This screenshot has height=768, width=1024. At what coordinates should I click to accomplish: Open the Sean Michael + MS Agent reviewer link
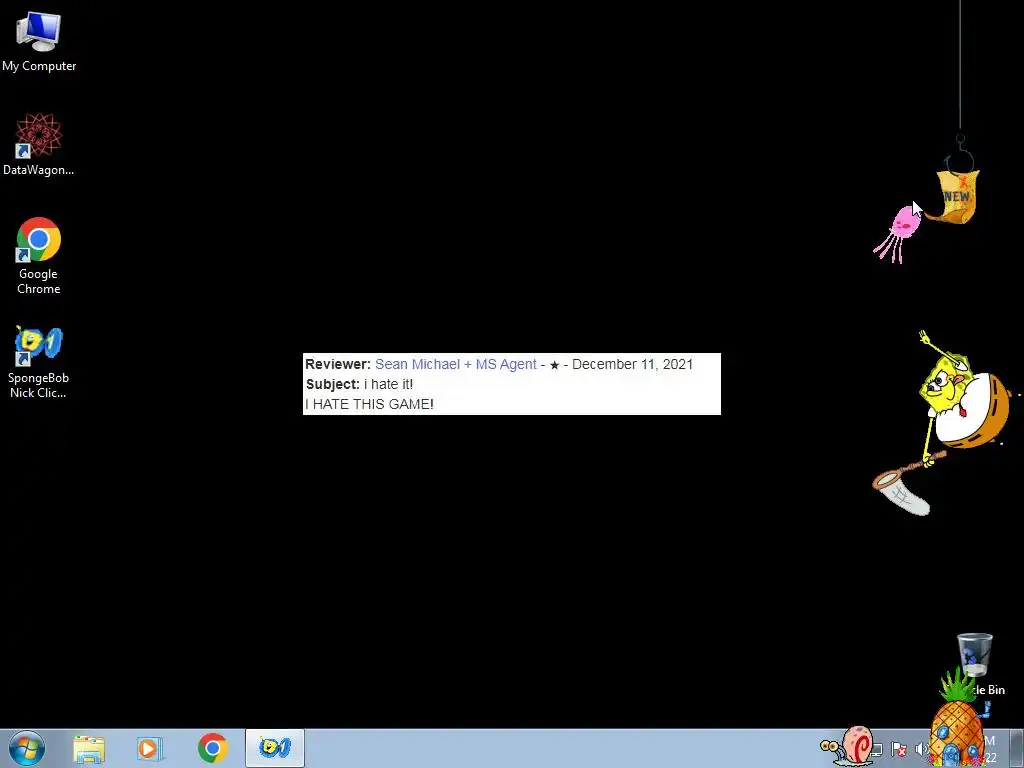point(455,364)
